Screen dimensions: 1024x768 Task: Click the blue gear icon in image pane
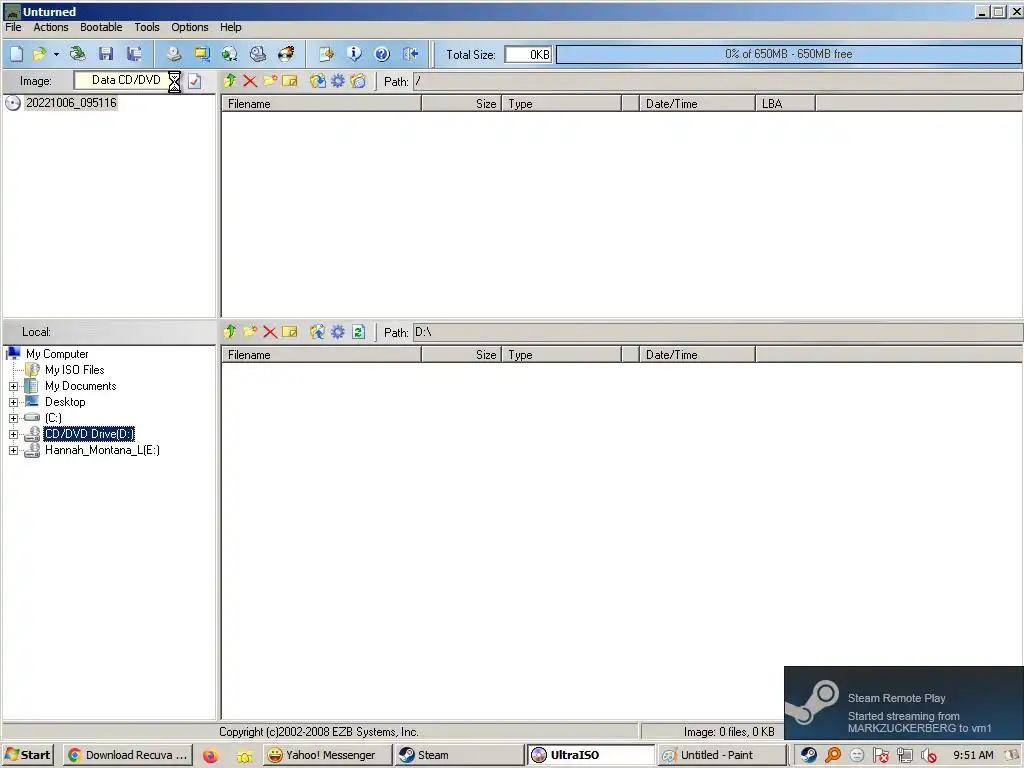coord(338,81)
